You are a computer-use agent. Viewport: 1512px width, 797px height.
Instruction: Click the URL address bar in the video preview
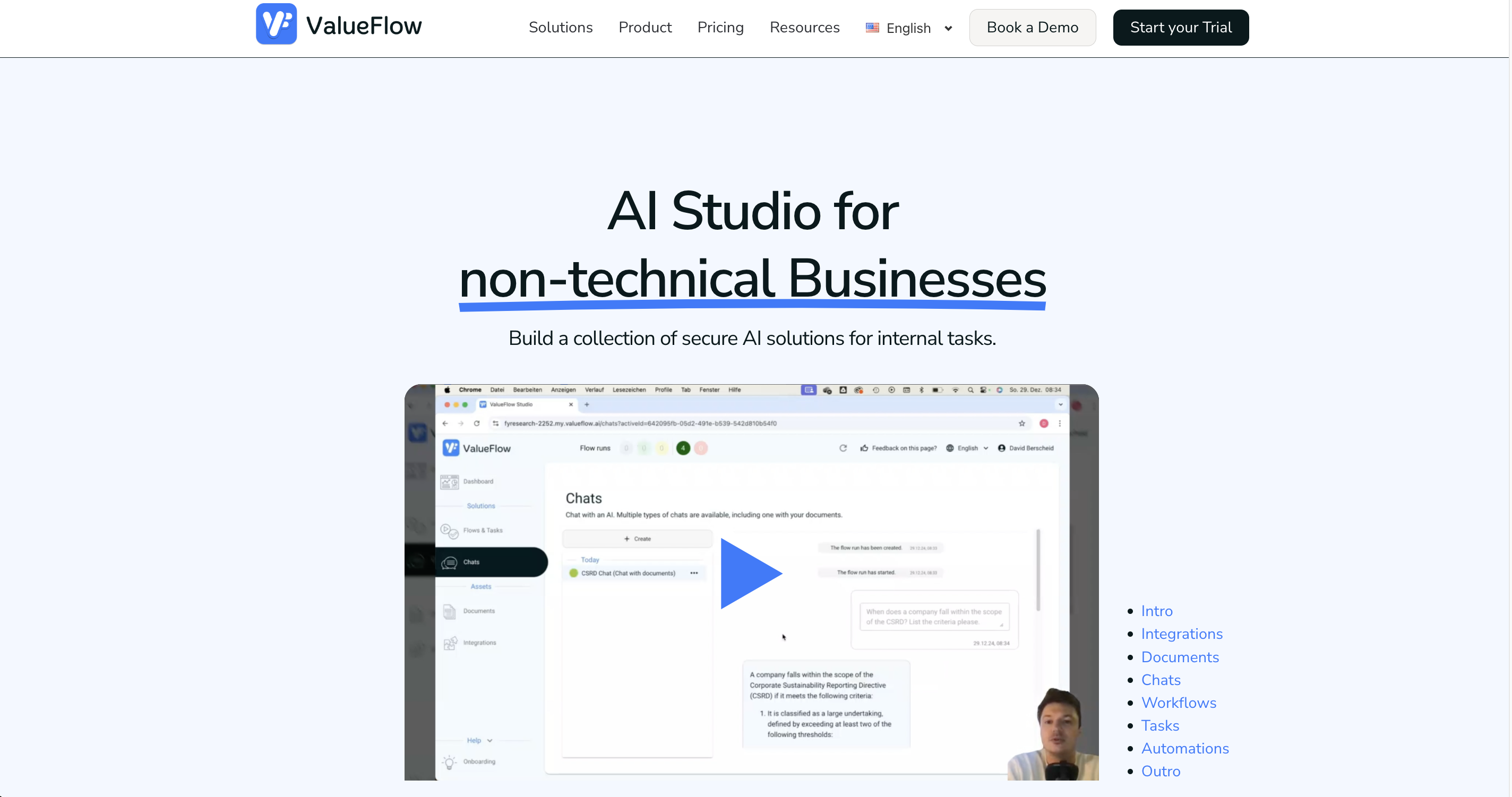(x=760, y=423)
